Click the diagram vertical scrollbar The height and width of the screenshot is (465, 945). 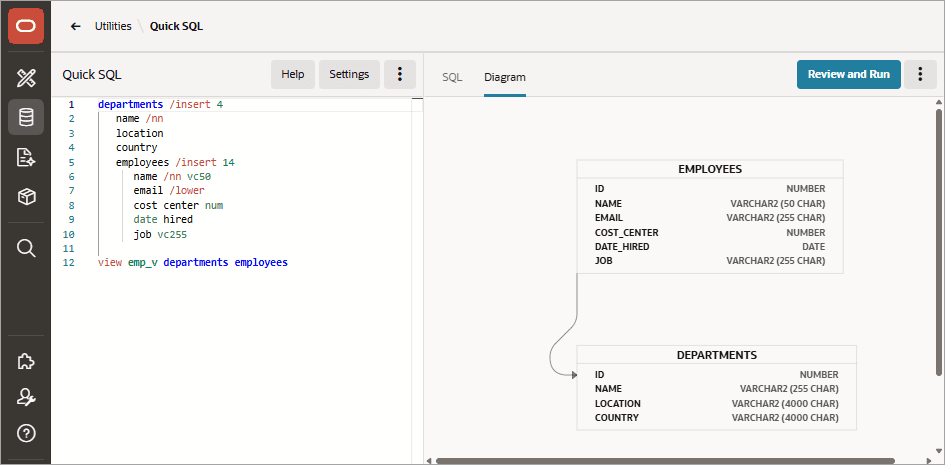pyautogui.click(x=939, y=241)
